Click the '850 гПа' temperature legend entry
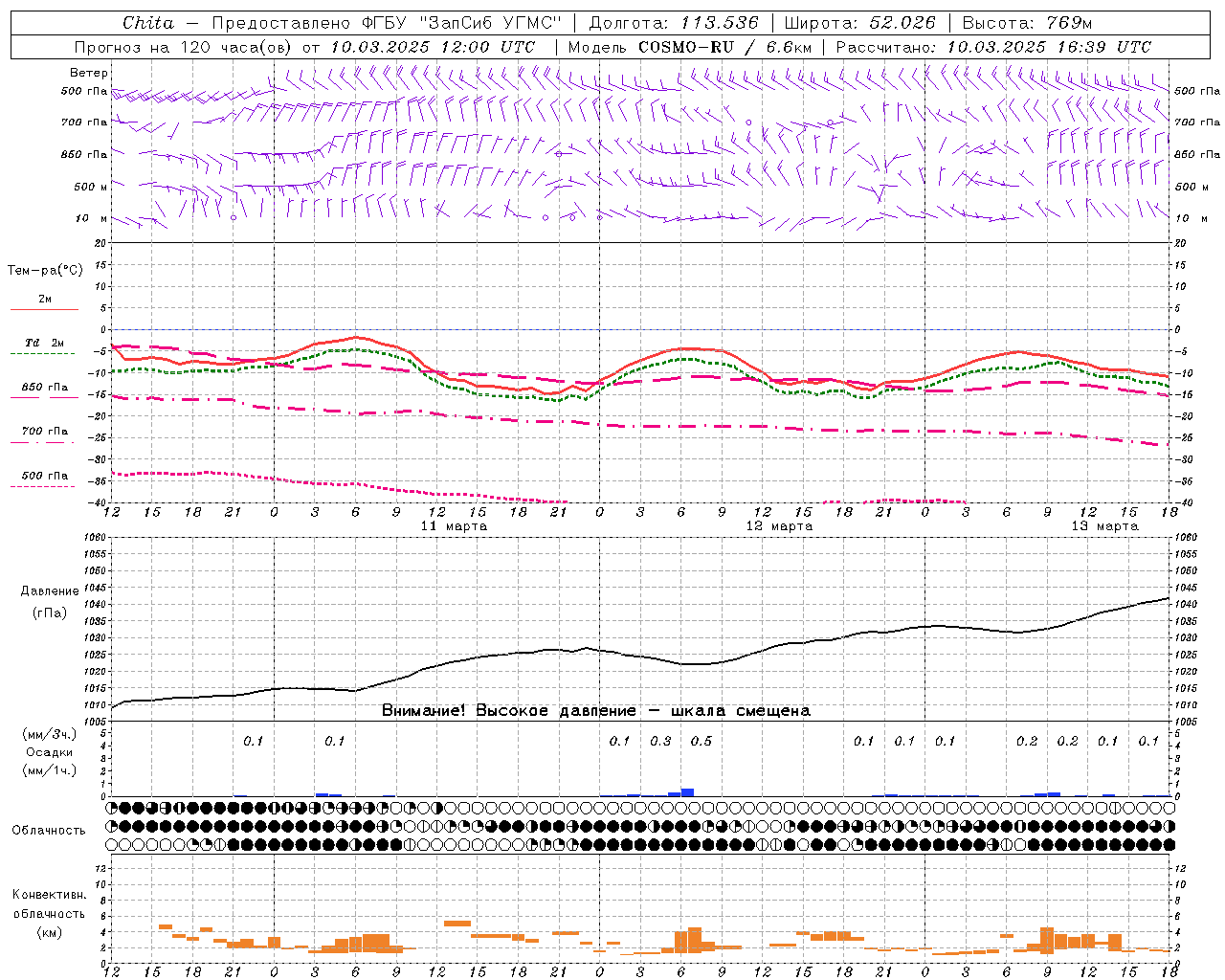 click(x=45, y=388)
